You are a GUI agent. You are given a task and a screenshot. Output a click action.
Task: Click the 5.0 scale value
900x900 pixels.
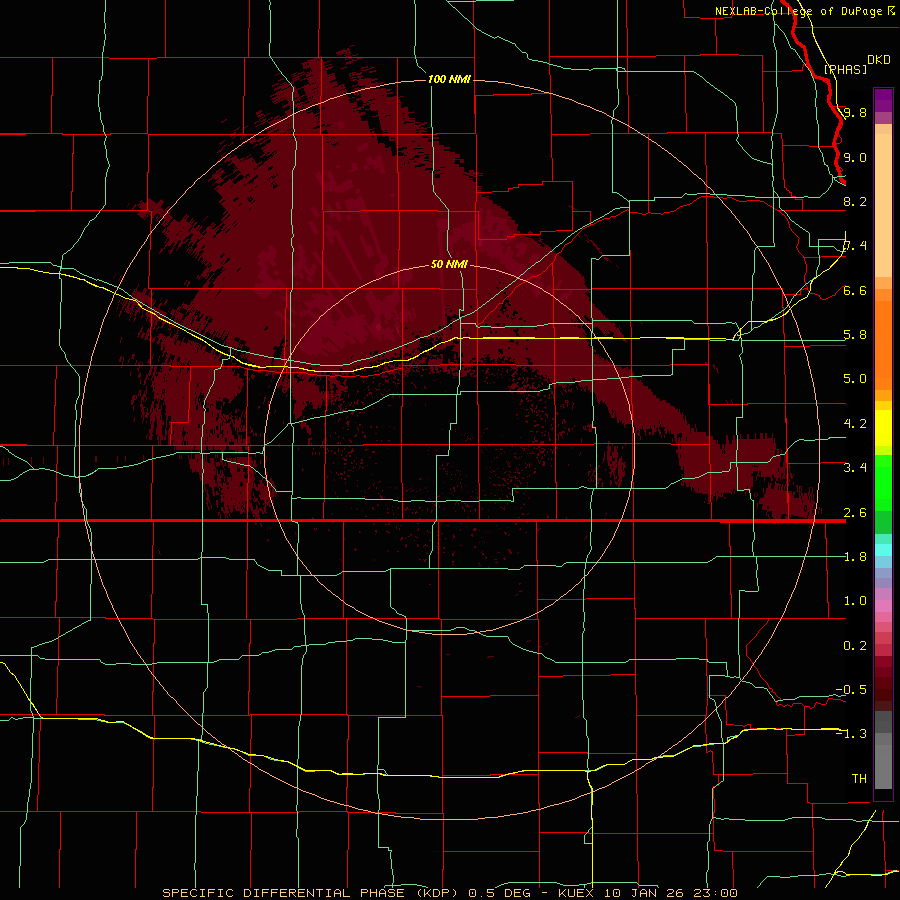[x=855, y=379]
